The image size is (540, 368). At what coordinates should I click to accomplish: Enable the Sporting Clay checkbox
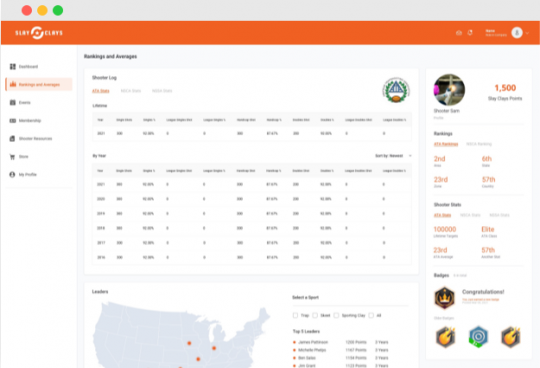(x=336, y=315)
